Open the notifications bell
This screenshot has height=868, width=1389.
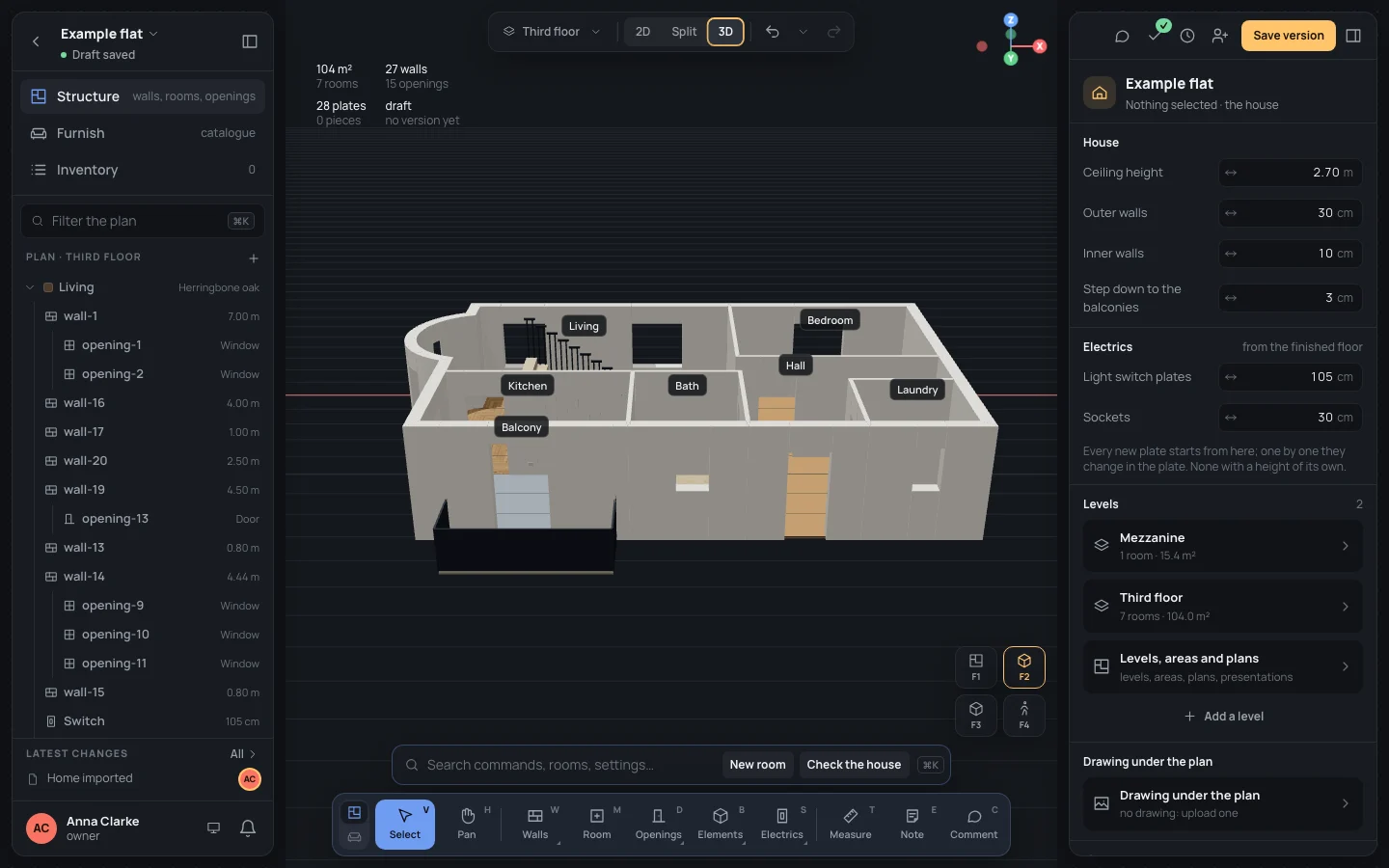tap(248, 827)
